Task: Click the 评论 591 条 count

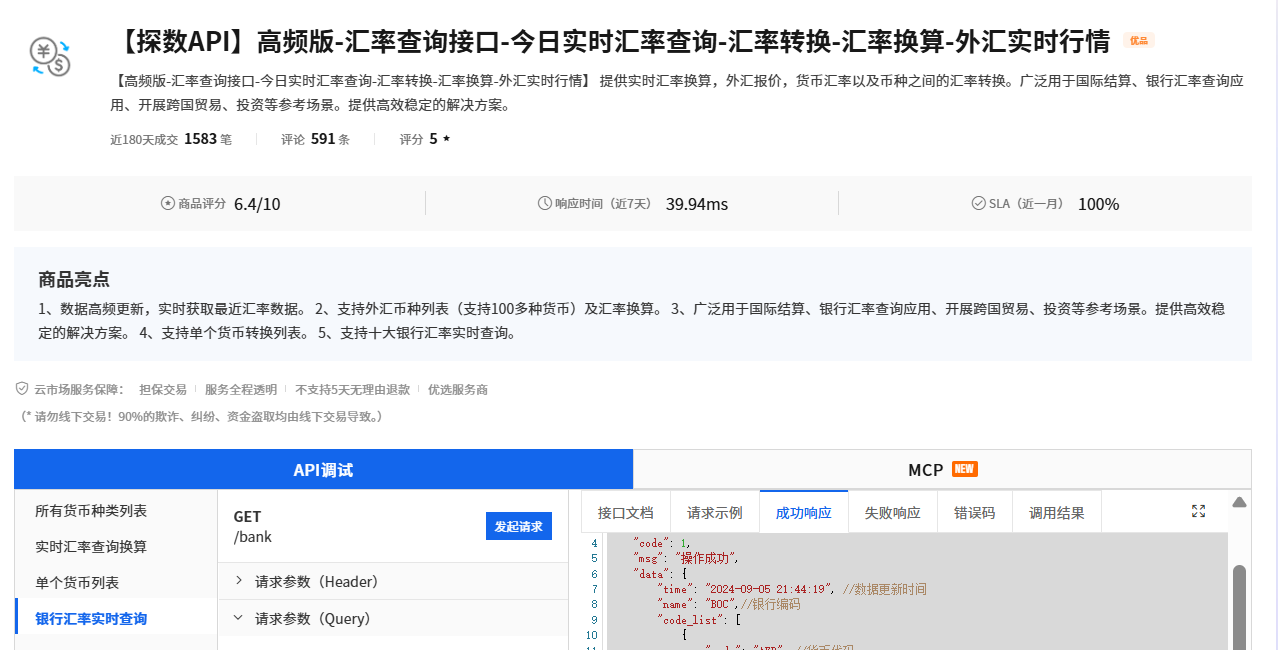Action: tap(315, 139)
